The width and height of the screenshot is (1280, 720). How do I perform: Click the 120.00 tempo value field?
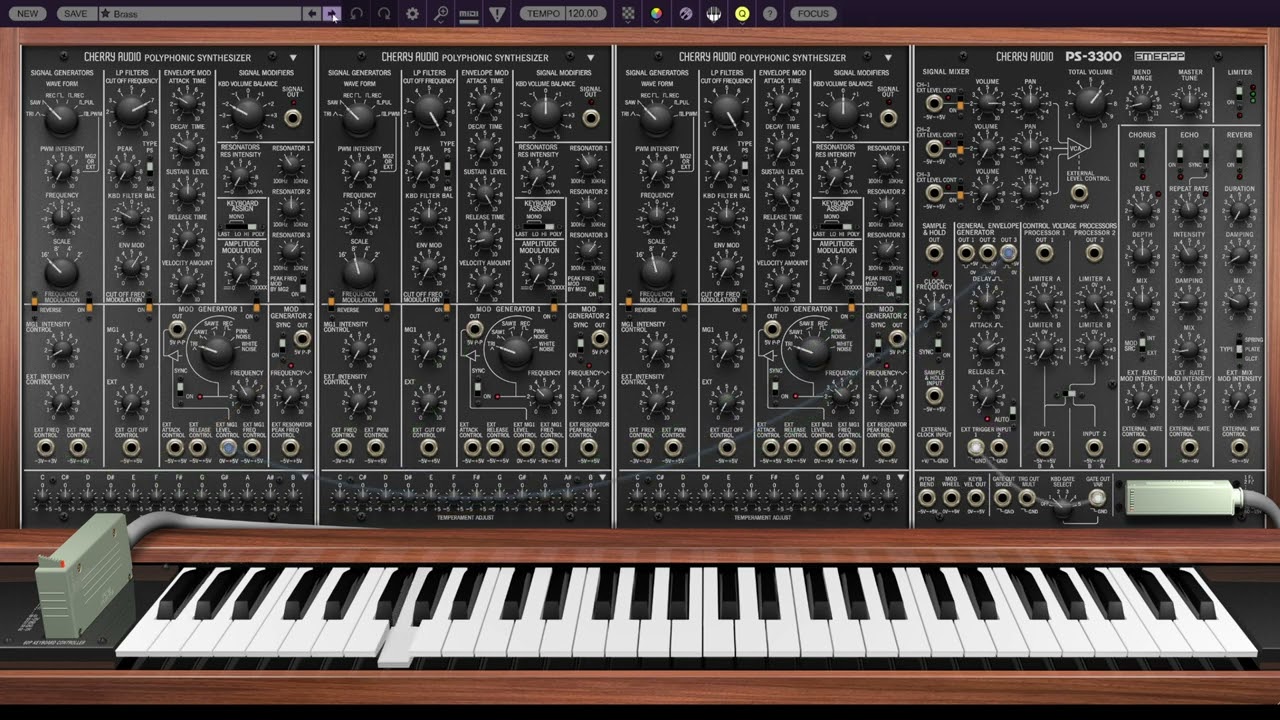[x=584, y=14]
